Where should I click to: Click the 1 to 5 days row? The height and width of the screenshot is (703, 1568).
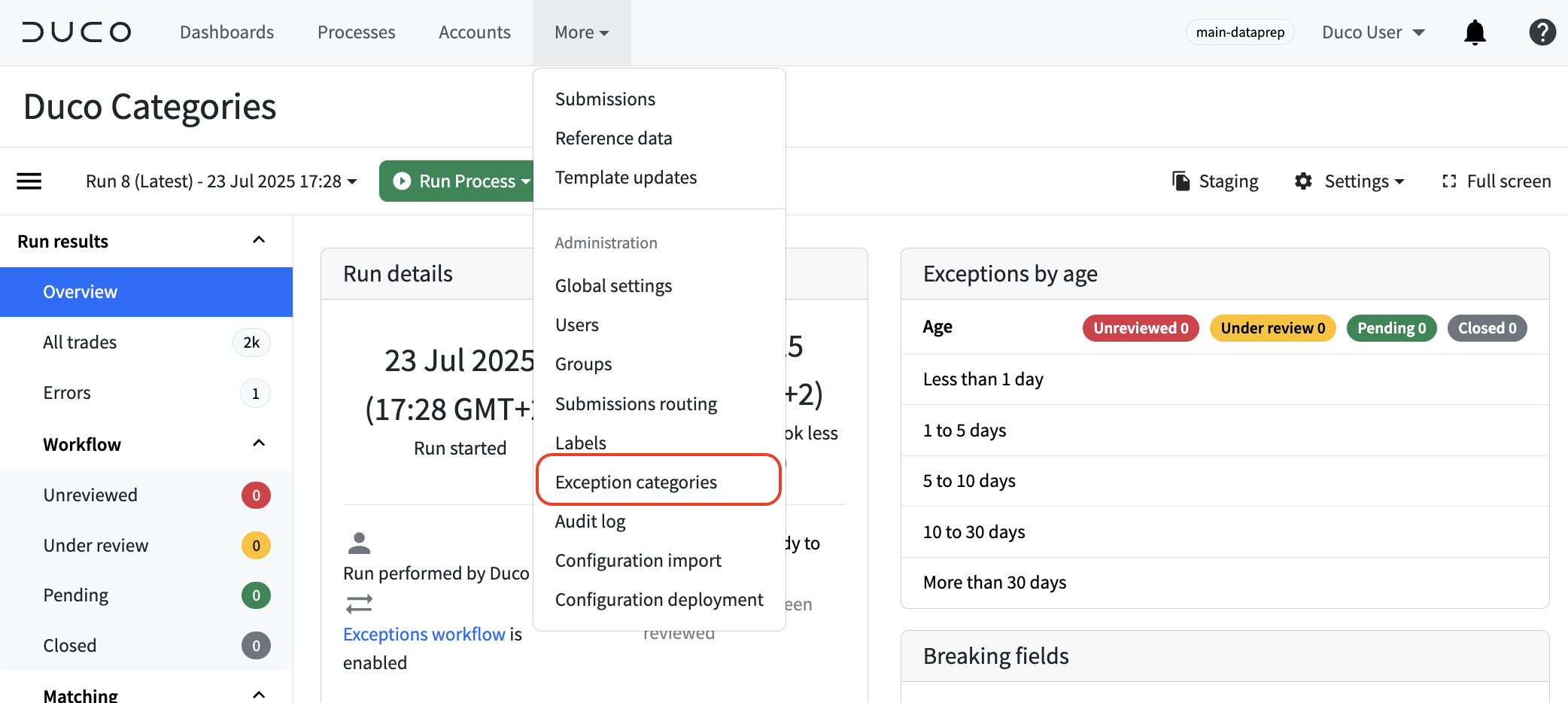click(1225, 431)
